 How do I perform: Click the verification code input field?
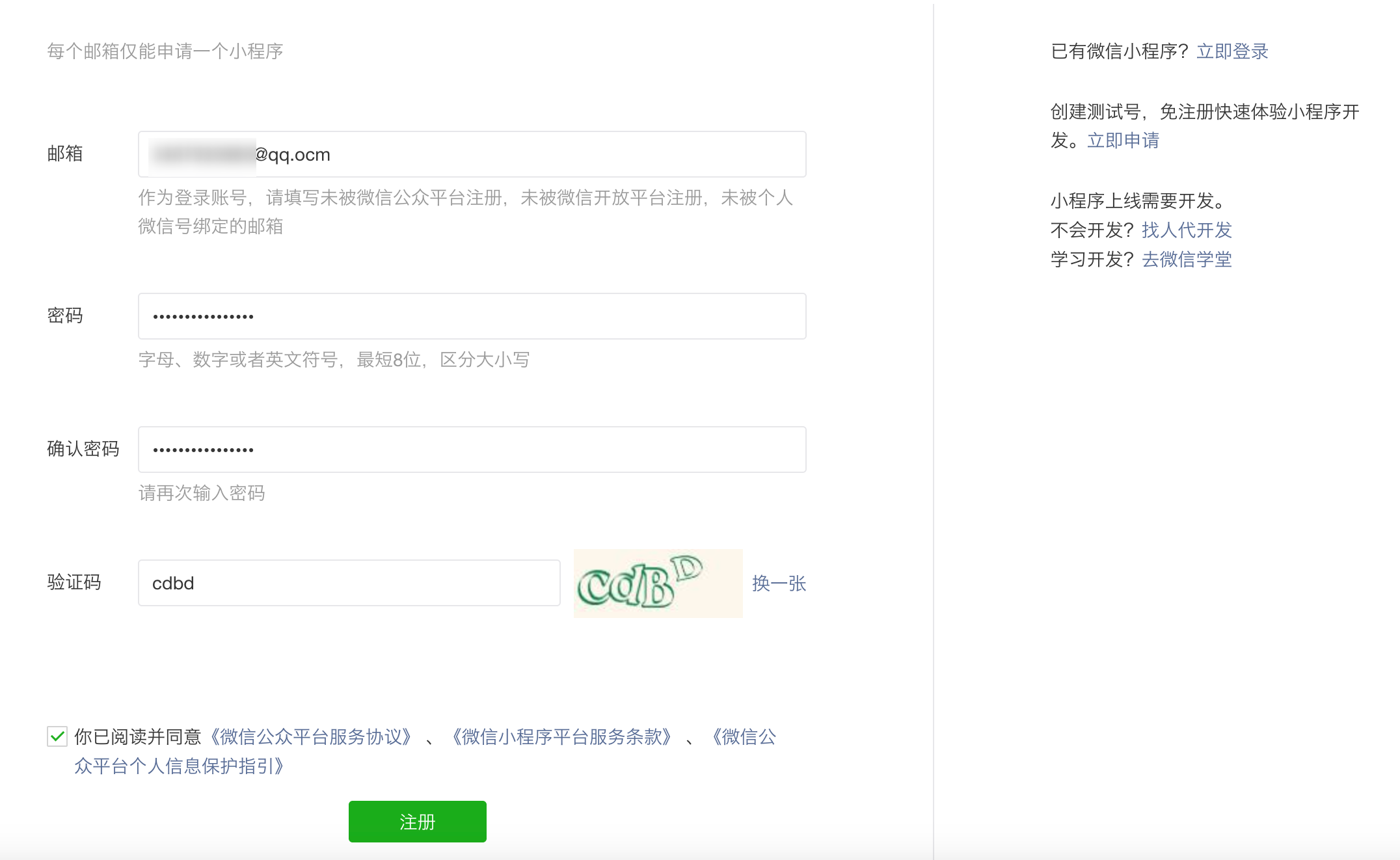[x=349, y=583]
